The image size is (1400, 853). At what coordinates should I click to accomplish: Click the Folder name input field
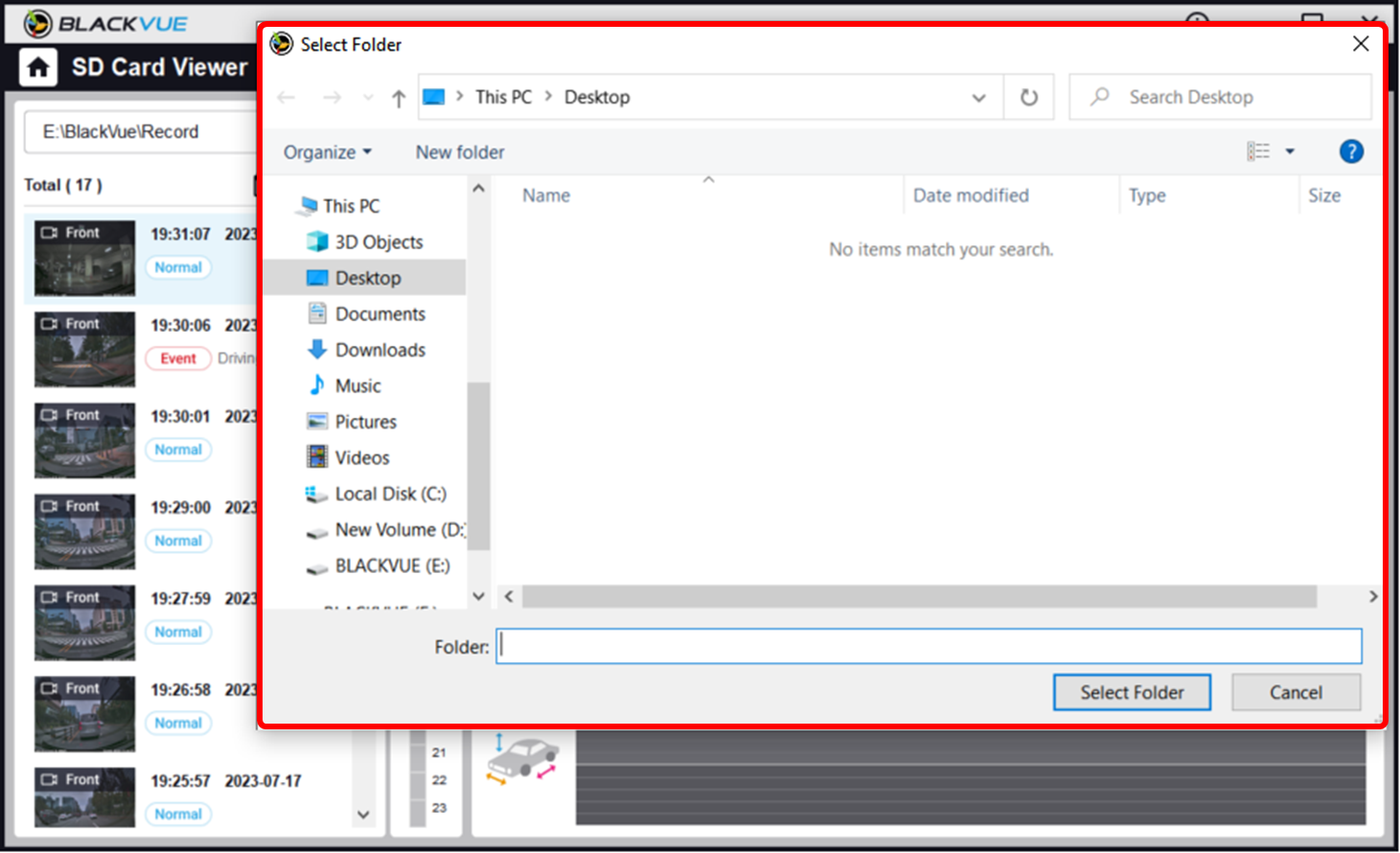point(929,647)
